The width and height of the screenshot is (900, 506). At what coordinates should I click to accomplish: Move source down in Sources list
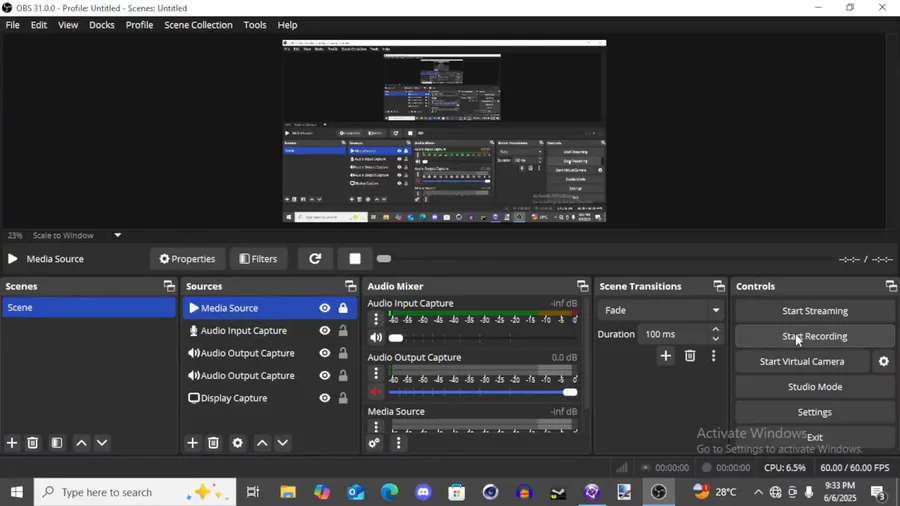point(282,443)
